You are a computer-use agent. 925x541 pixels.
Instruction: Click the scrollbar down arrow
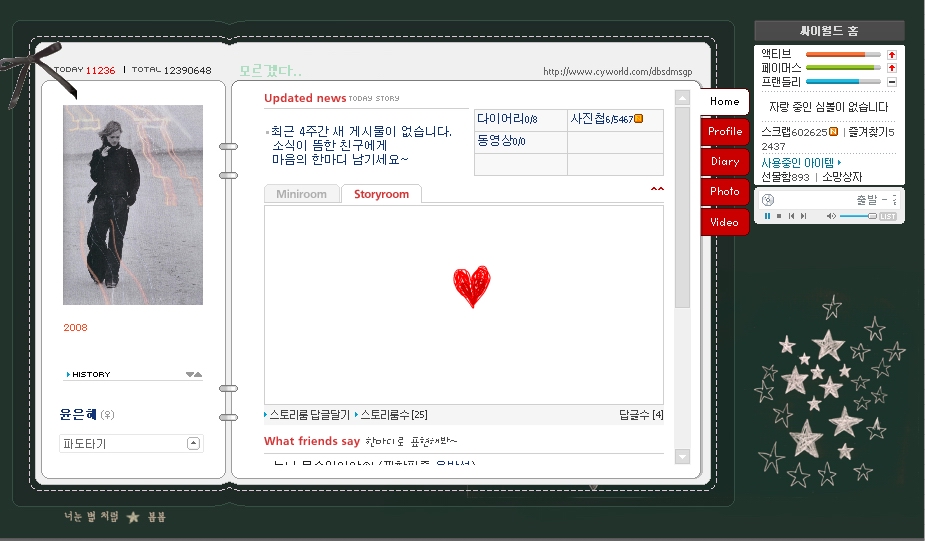point(683,456)
